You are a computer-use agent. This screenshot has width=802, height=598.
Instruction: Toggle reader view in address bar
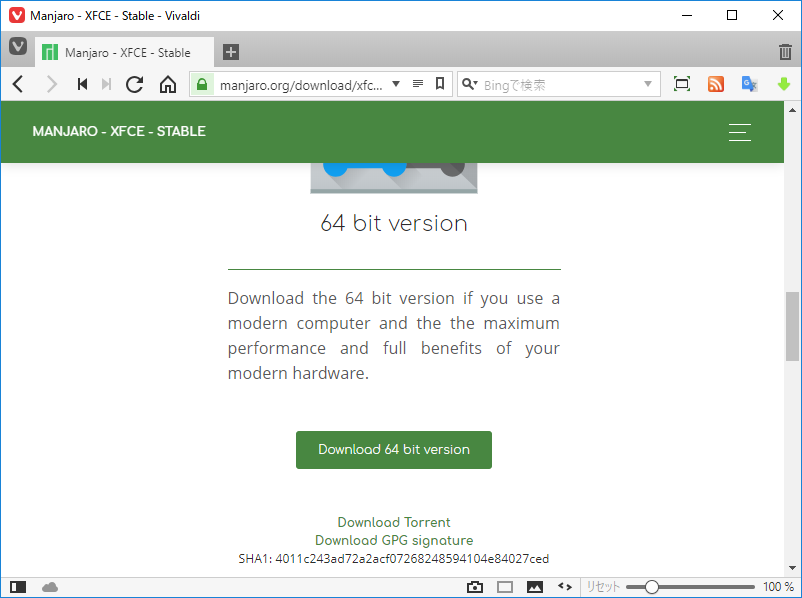(x=418, y=84)
